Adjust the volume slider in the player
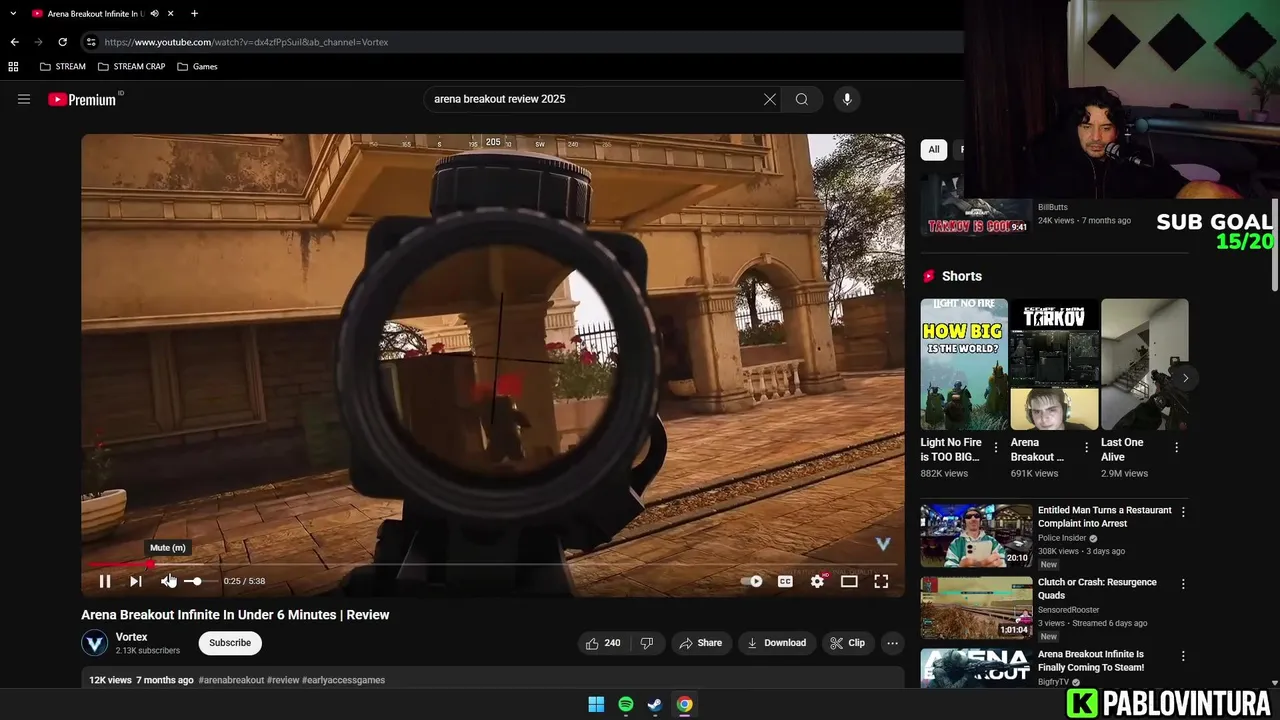Image resolution: width=1280 pixels, height=720 pixels. 199,581
